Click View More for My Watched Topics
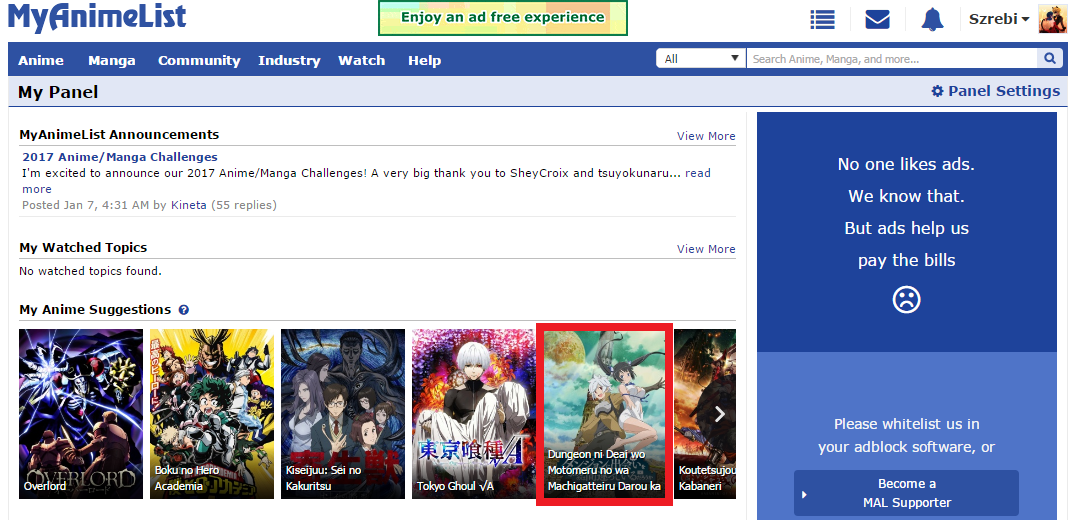 [x=706, y=249]
